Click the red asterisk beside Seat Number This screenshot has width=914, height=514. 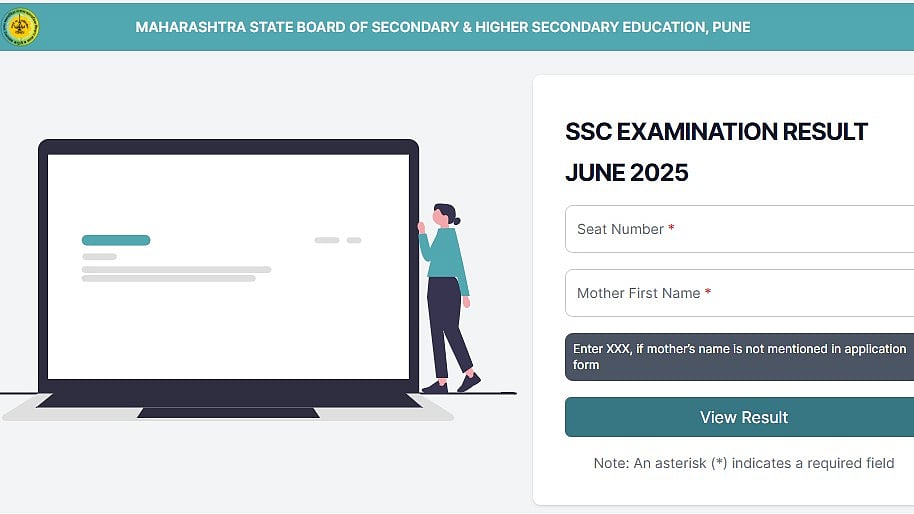[x=671, y=229]
